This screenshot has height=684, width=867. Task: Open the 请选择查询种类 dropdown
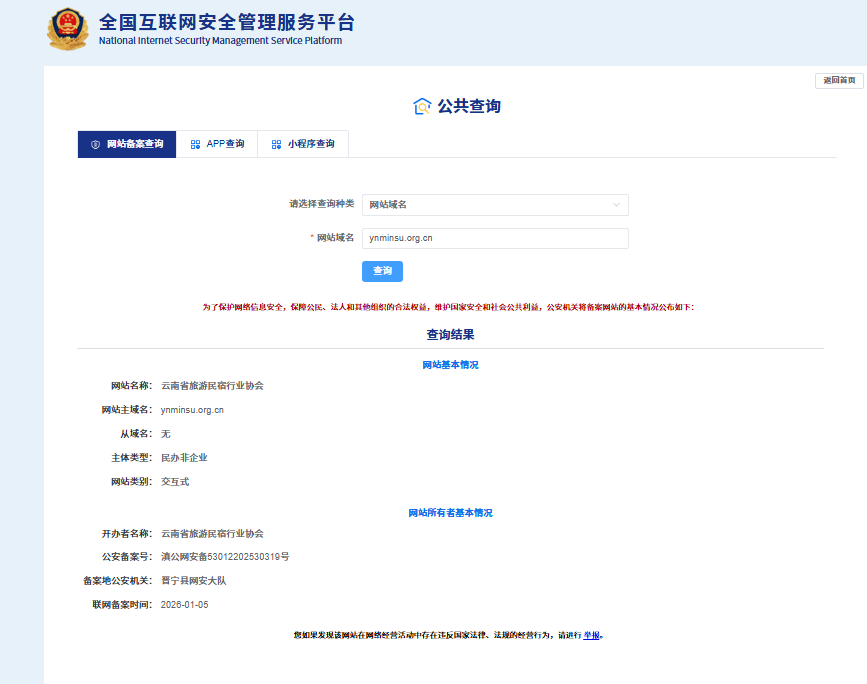point(495,204)
